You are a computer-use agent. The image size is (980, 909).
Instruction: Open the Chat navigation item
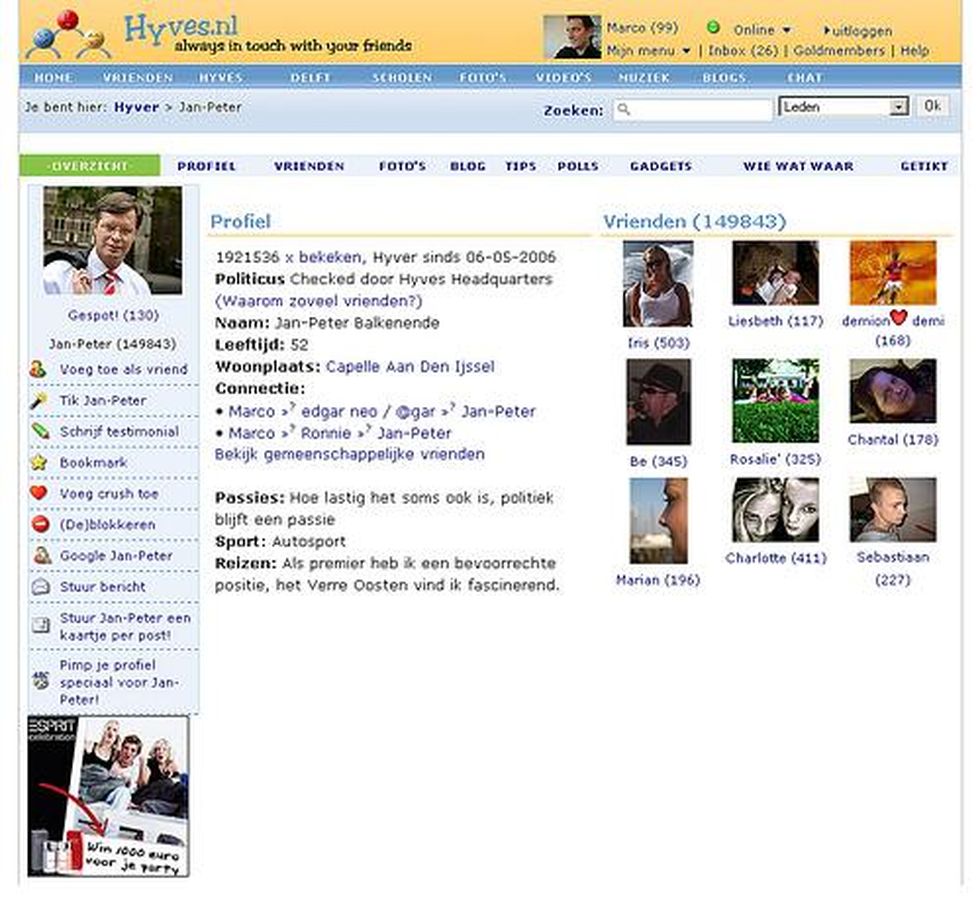(x=804, y=78)
